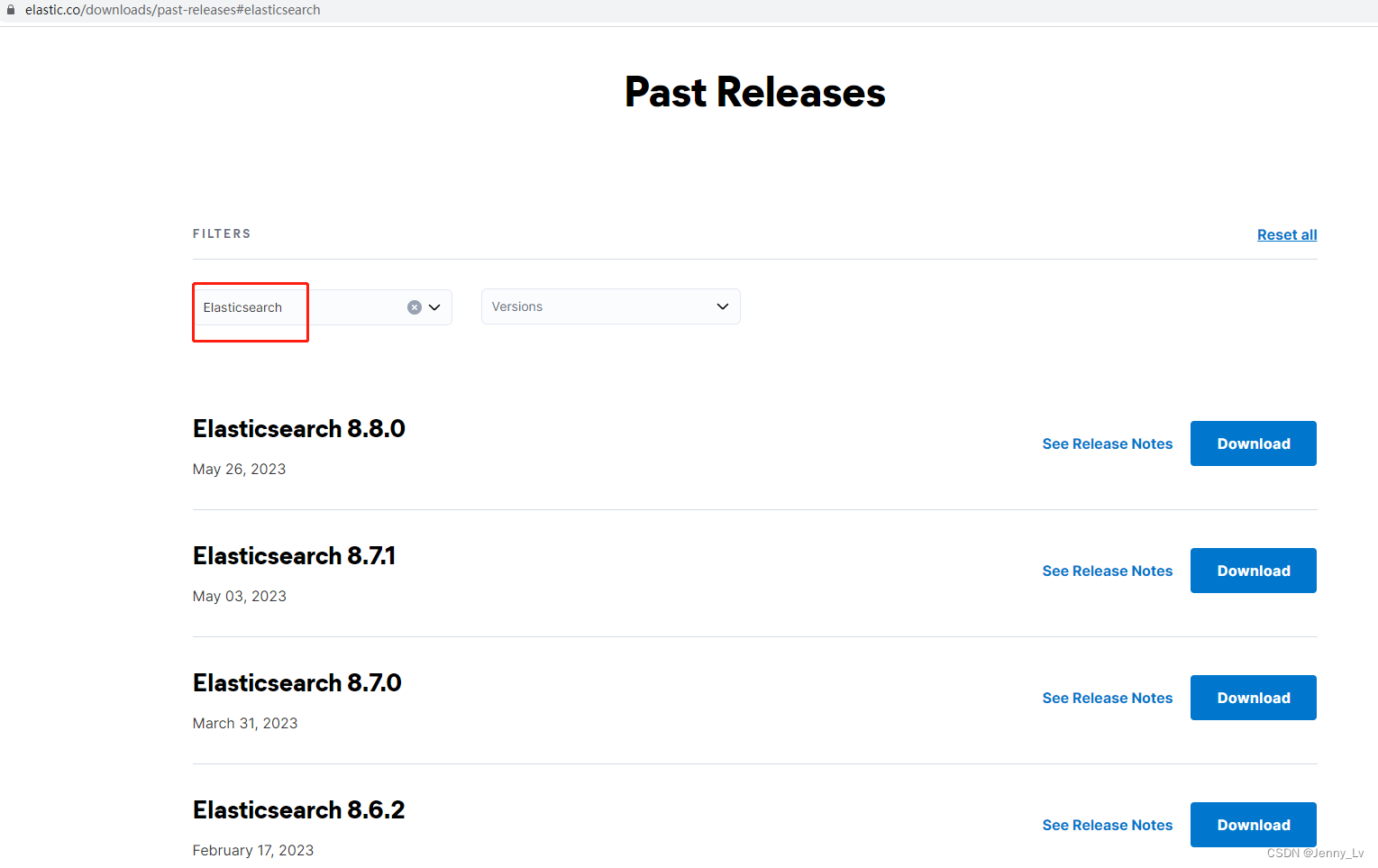Click the FILTERS label

click(222, 233)
